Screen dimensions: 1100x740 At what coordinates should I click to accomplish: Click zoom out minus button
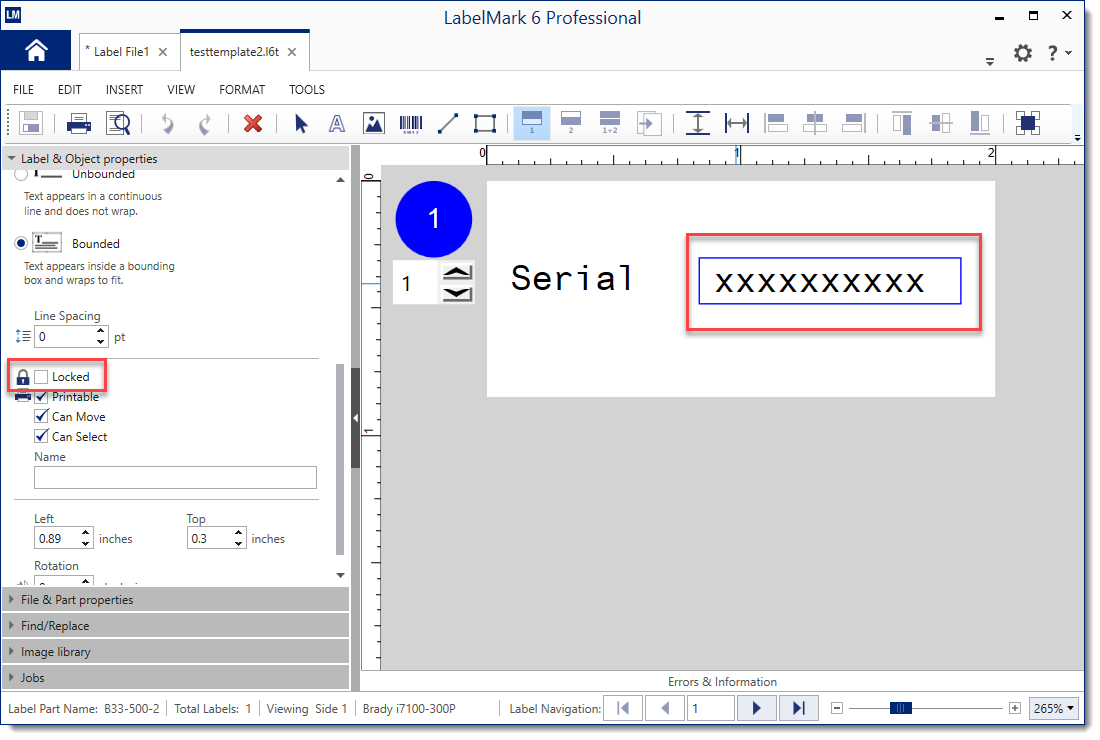(837, 708)
